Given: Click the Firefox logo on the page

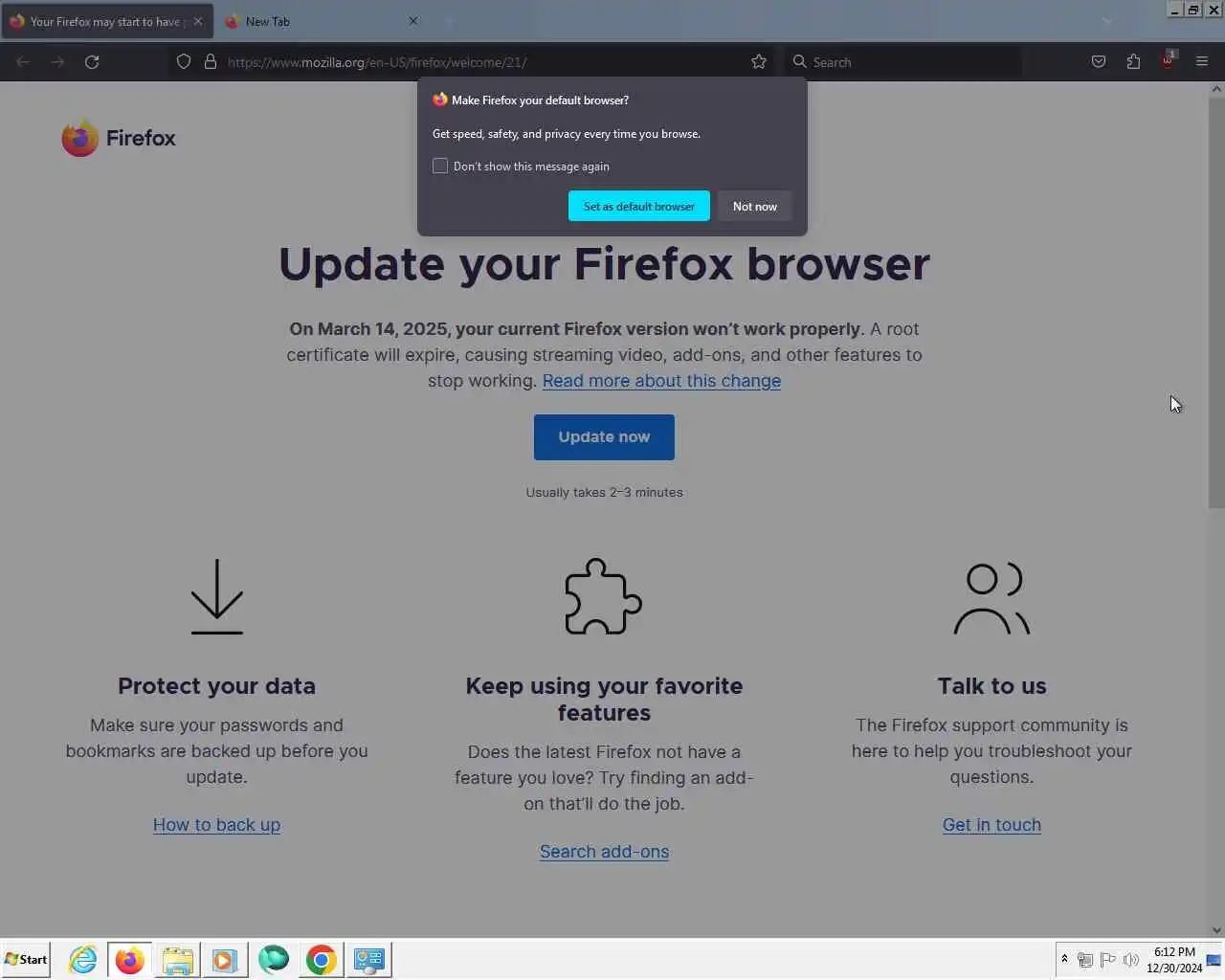Looking at the screenshot, I should (119, 138).
